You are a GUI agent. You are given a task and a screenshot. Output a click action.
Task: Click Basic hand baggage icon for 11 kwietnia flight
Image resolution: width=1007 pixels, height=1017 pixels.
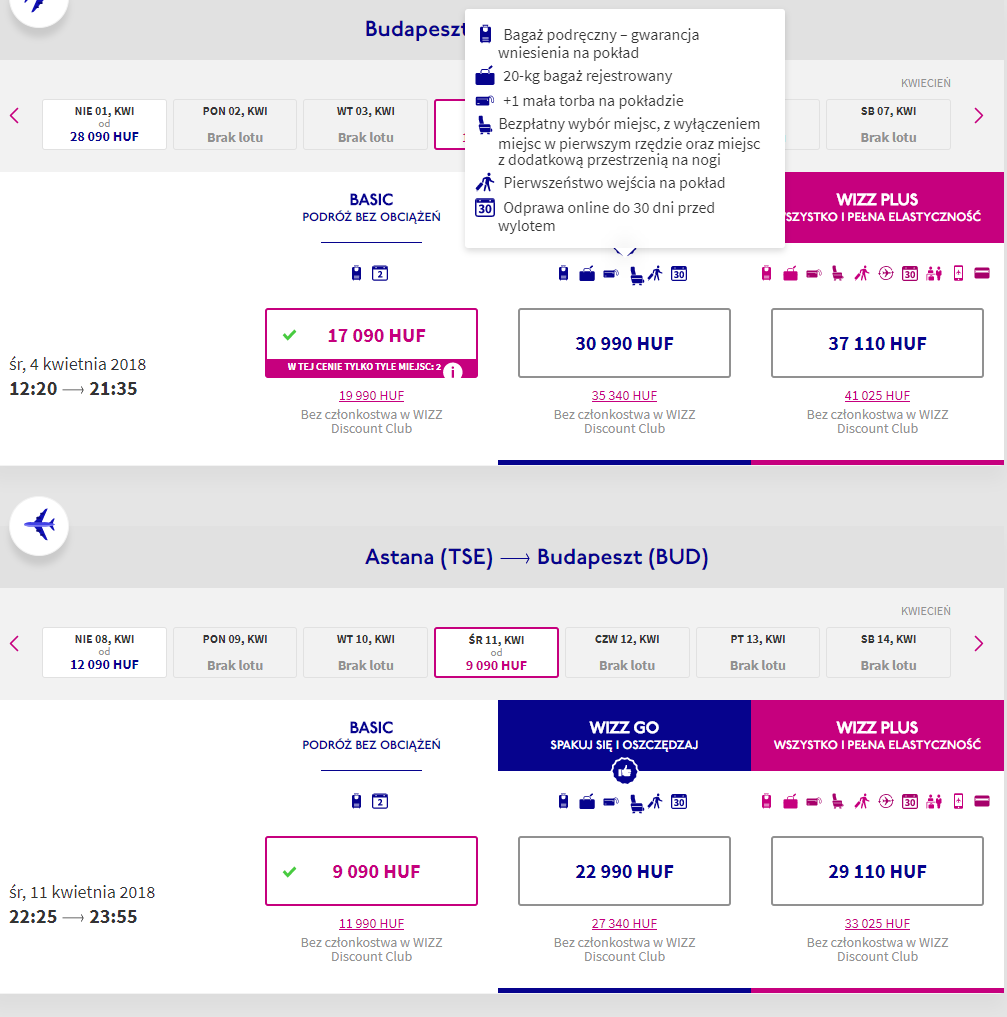click(x=356, y=801)
